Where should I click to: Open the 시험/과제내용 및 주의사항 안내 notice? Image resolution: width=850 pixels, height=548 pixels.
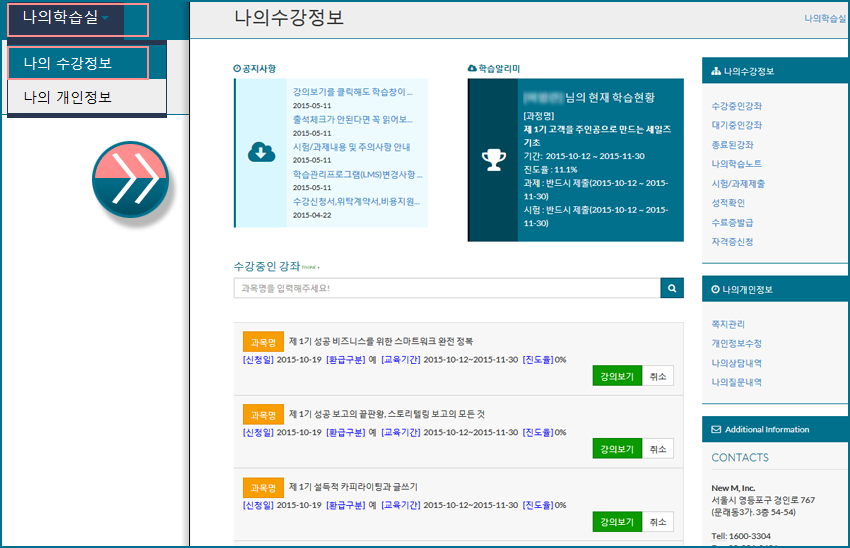tap(352, 147)
